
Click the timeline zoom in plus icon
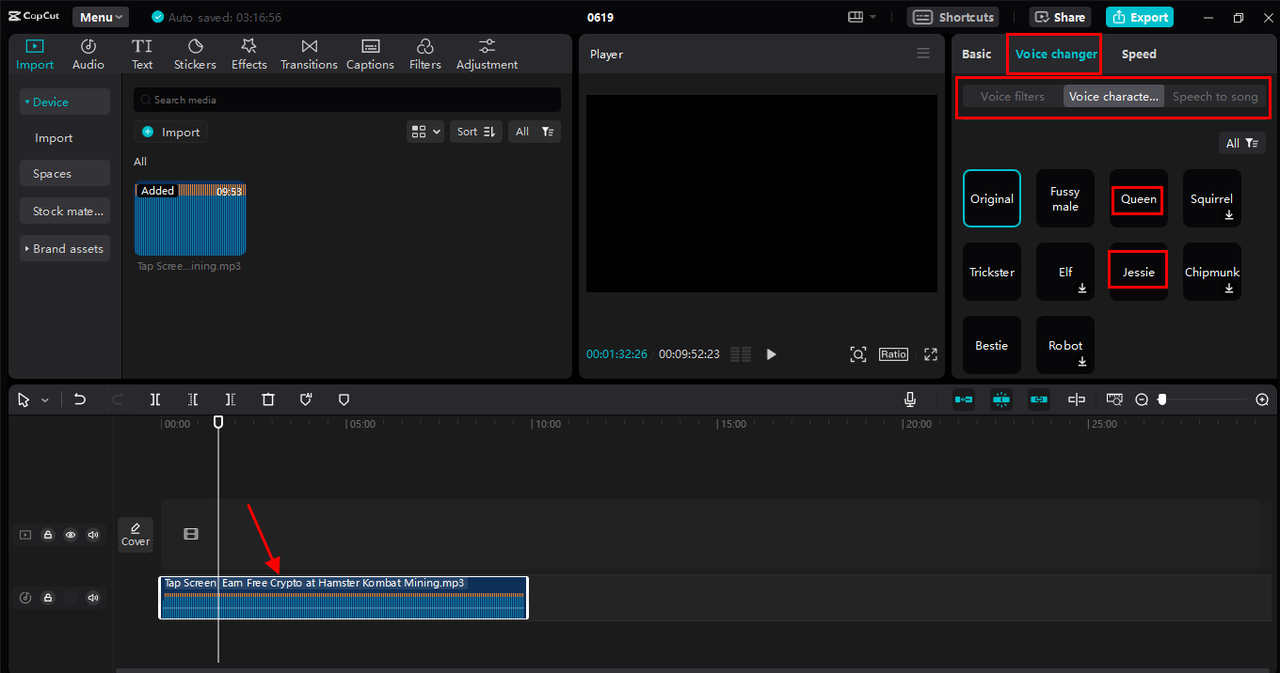1262,399
